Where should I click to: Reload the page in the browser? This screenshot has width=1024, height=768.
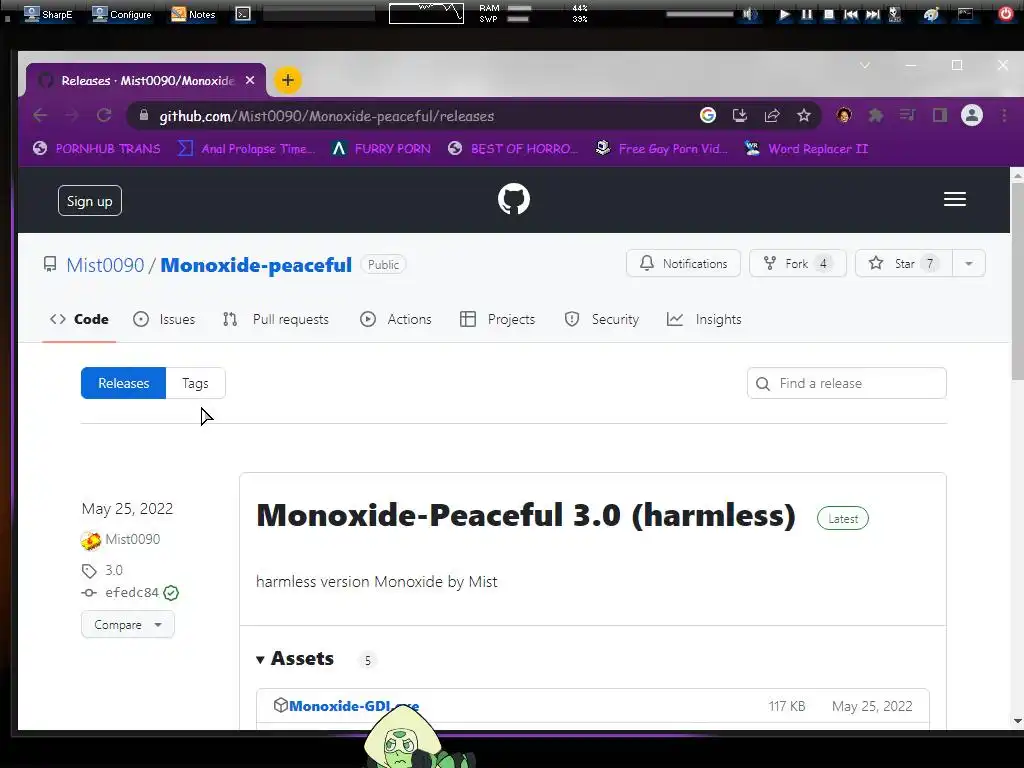(104, 116)
